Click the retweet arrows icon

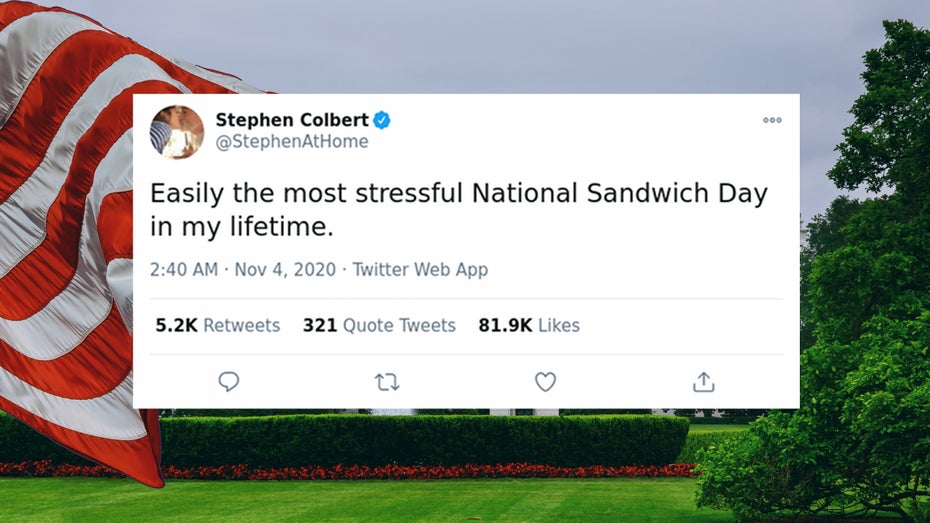pyautogui.click(x=387, y=381)
